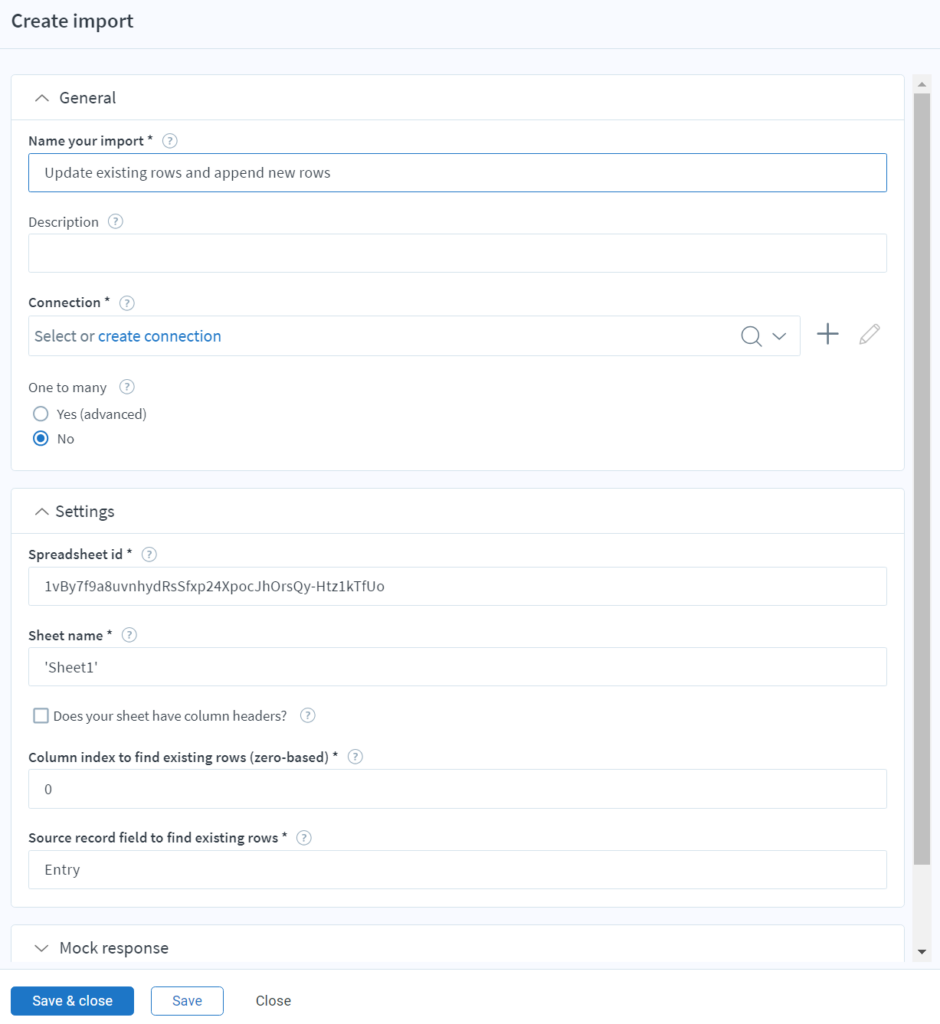
Task: Open help icon for Sheet name
Action: coord(129,635)
